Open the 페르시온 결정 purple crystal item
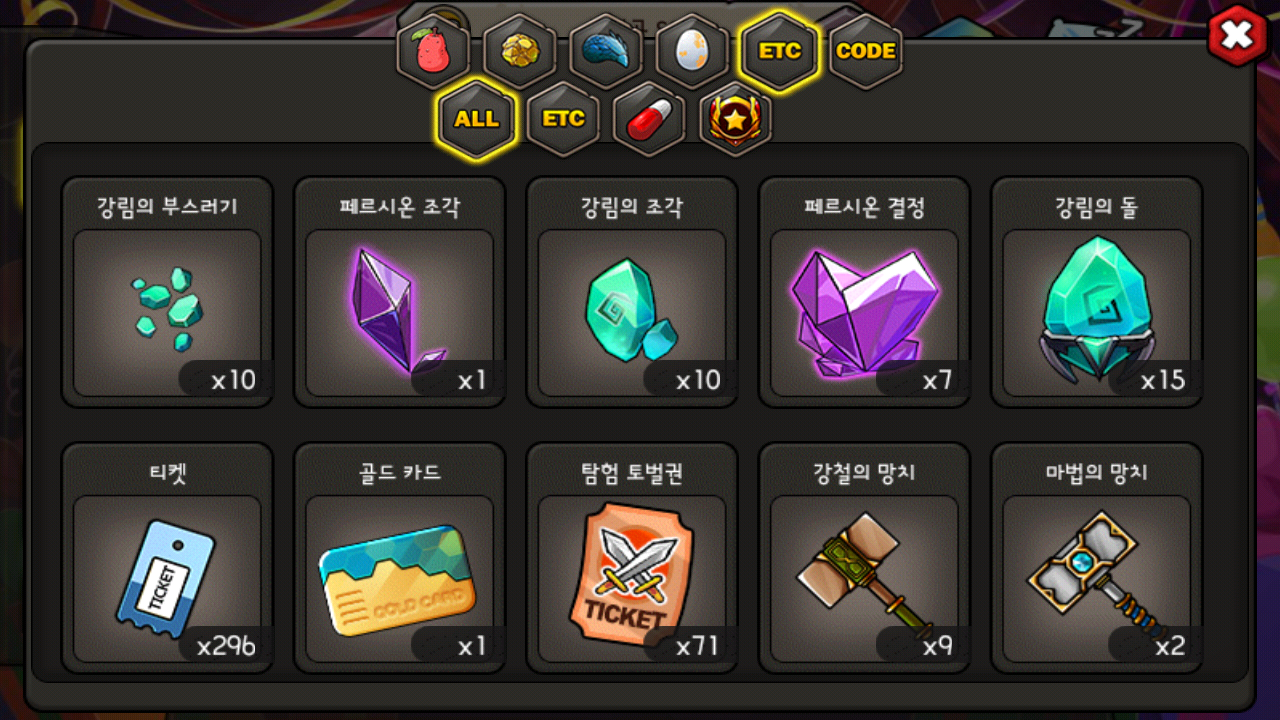The height and width of the screenshot is (720, 1280). [x=864, y=292]
